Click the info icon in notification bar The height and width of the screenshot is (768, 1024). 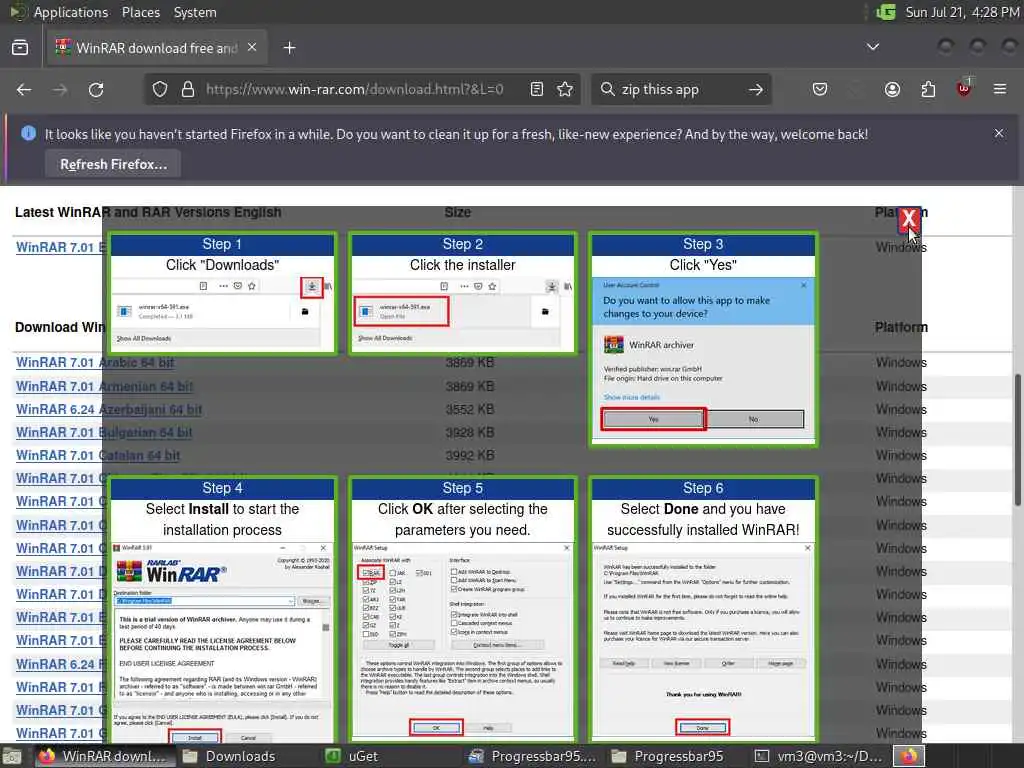(x=28, y=133)
